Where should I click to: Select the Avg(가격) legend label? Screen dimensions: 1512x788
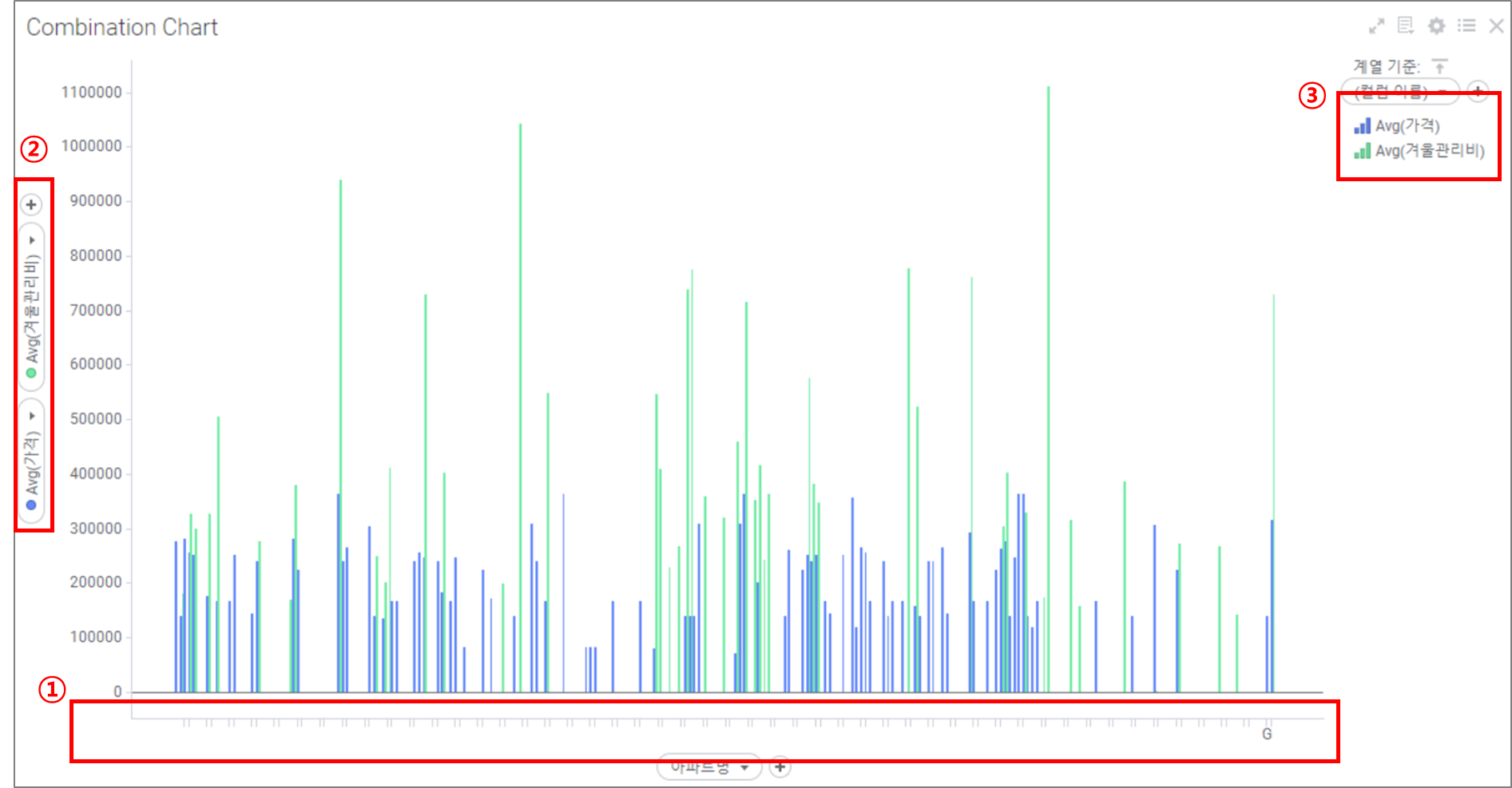pyautogui.click(x=1407, y=125)
